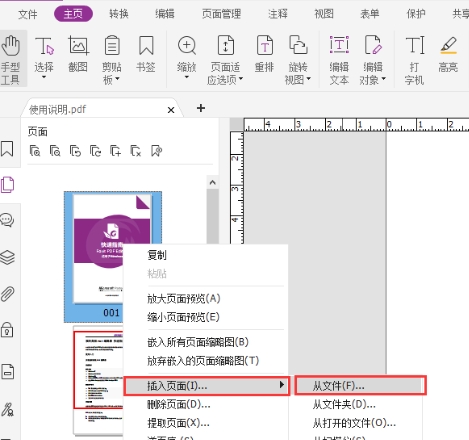The height and width of the screenshot is (440, 469).
Task: Choose 提取页面(X)... from context menu
Action: tap(205, 423)
